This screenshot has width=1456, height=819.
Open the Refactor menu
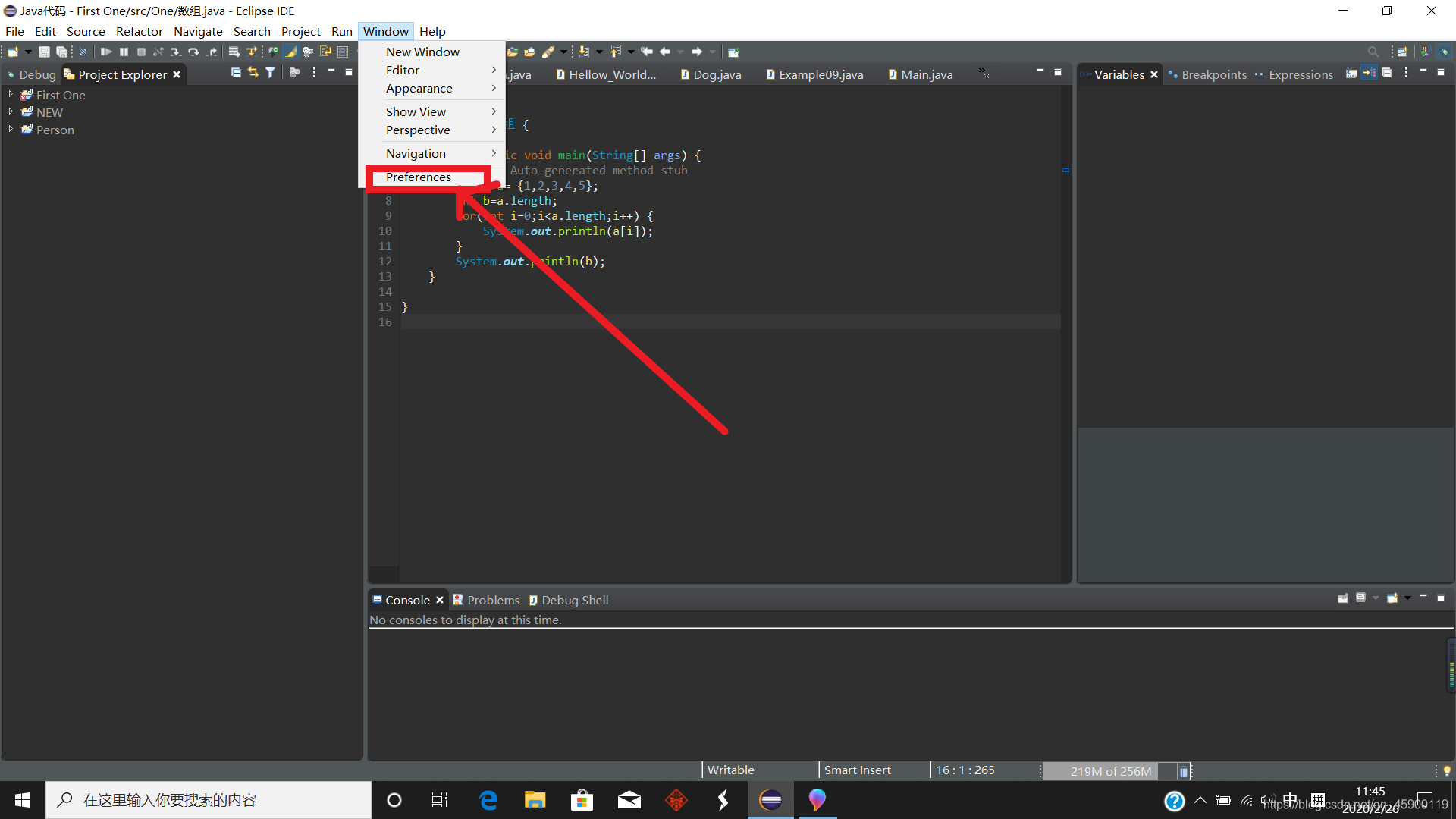(140, 31)
